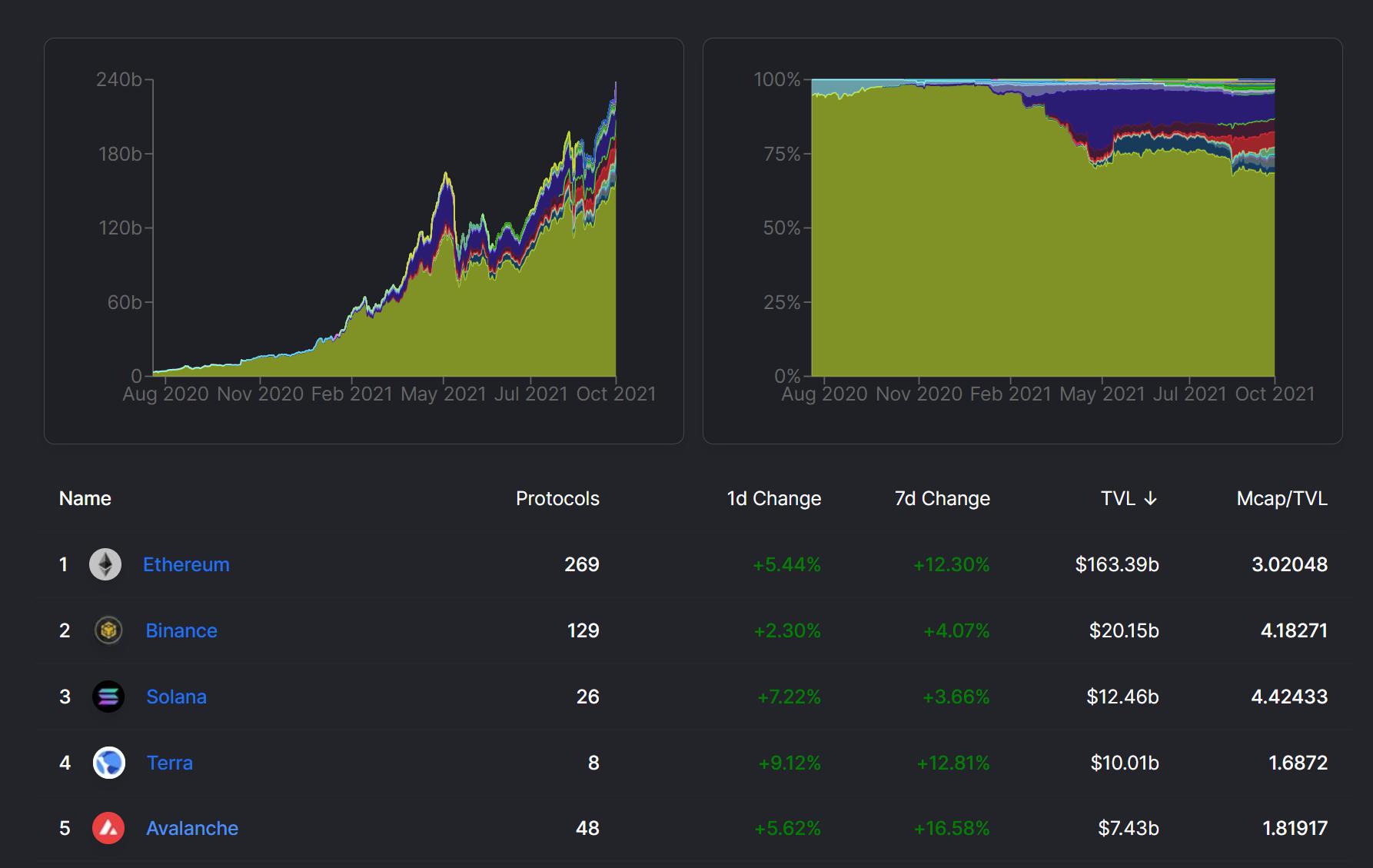The height and width of the screenshot is (868, 1373).
Task: Click the Binance chain logo icon
Action: [108, 630]
